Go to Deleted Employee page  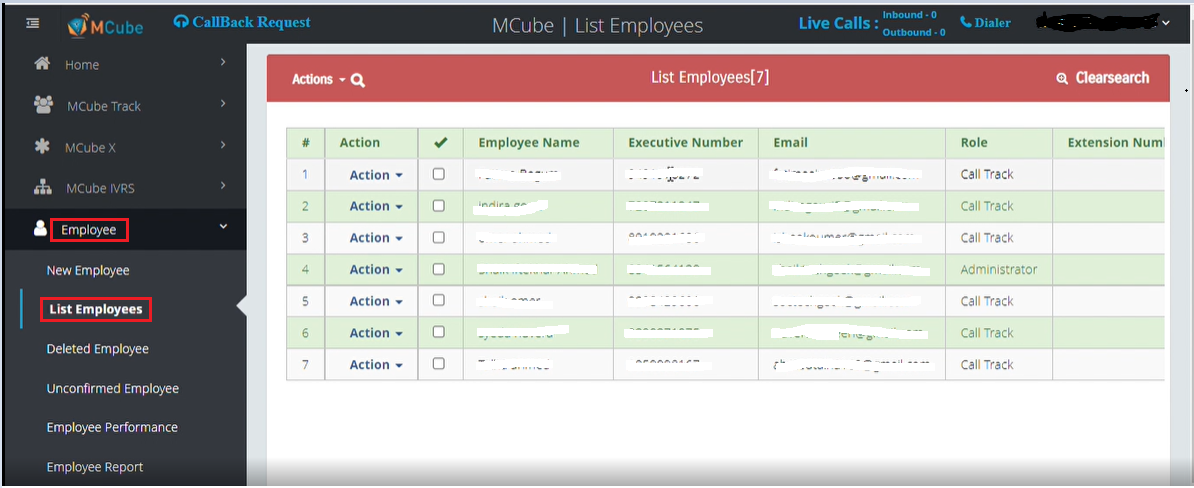coord(97,349)
